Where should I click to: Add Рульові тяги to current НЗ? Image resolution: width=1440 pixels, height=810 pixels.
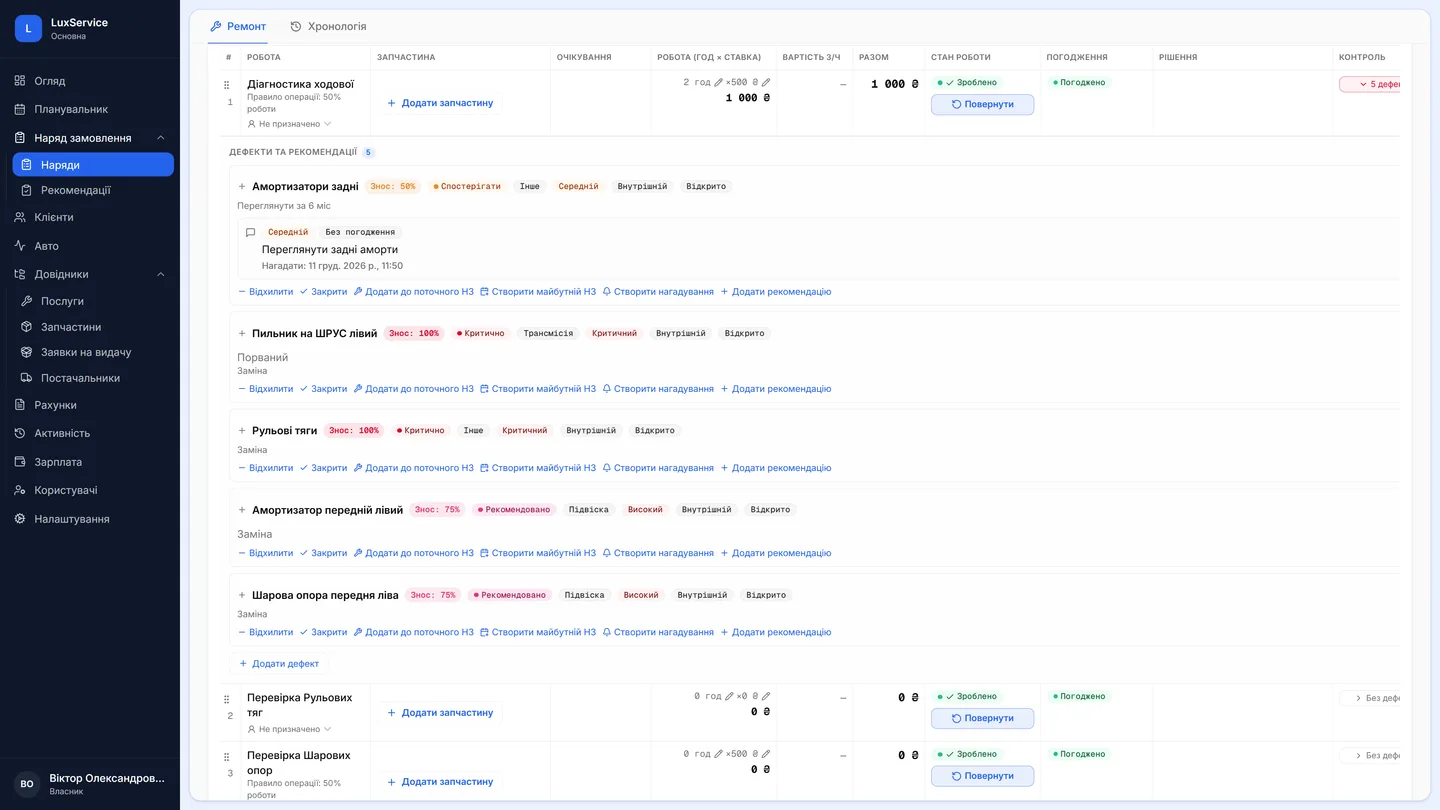click(x=414, y=468)
